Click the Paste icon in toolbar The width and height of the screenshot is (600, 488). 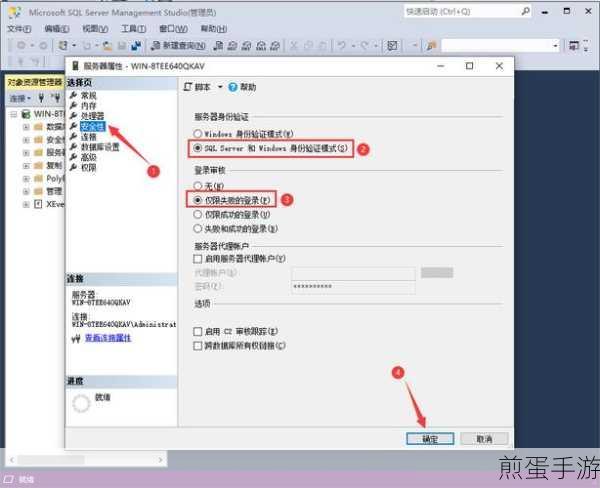coord(323,46)
